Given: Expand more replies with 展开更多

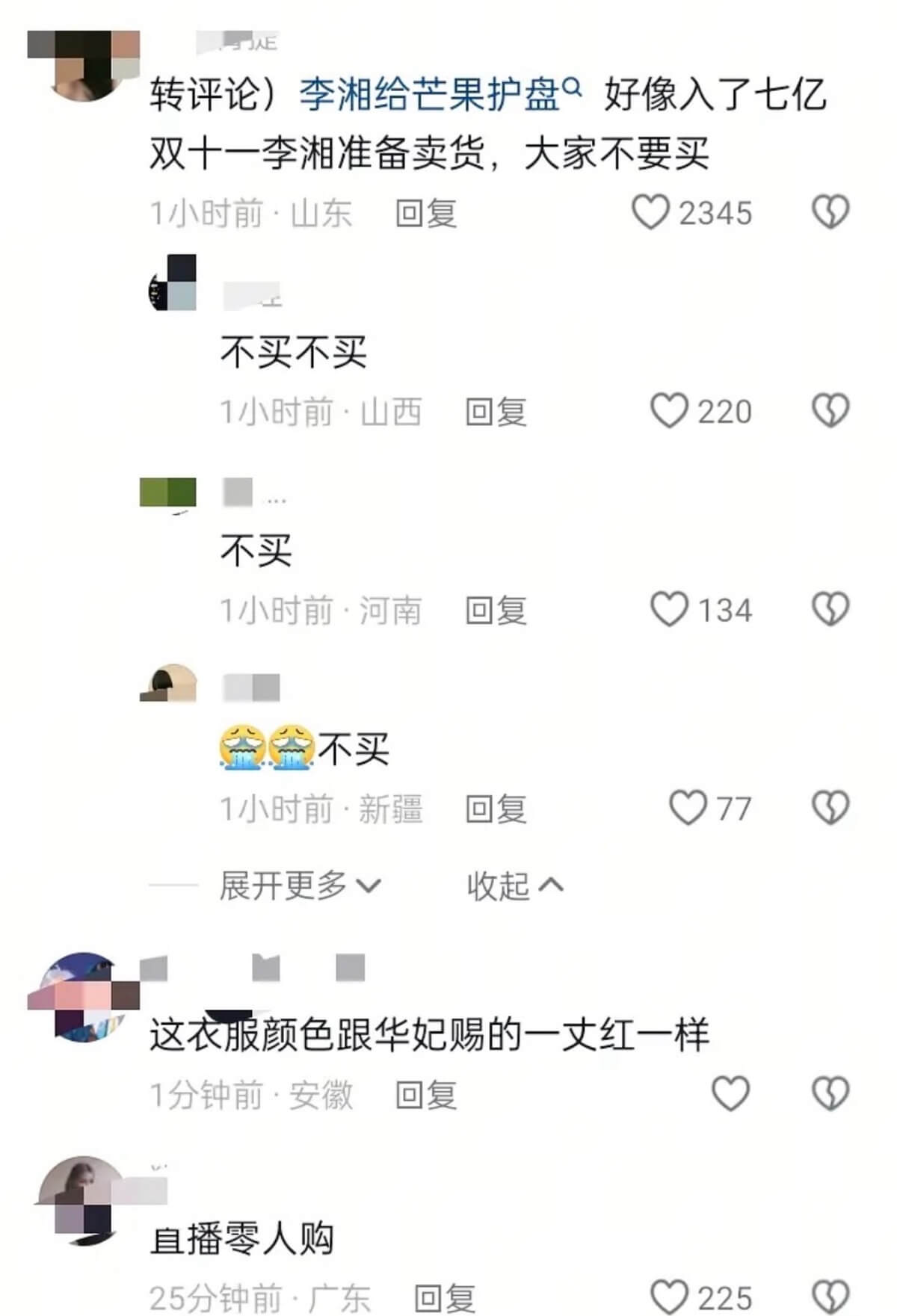Looking at the screenshot, I should (300, 886).
